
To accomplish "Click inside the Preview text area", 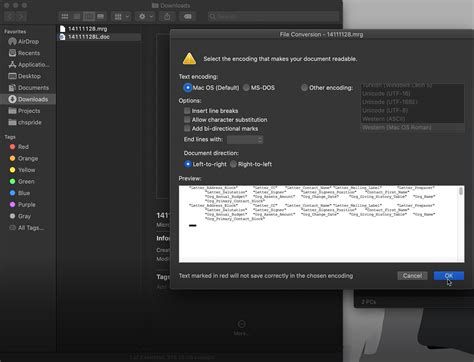I will pos(319,224).
